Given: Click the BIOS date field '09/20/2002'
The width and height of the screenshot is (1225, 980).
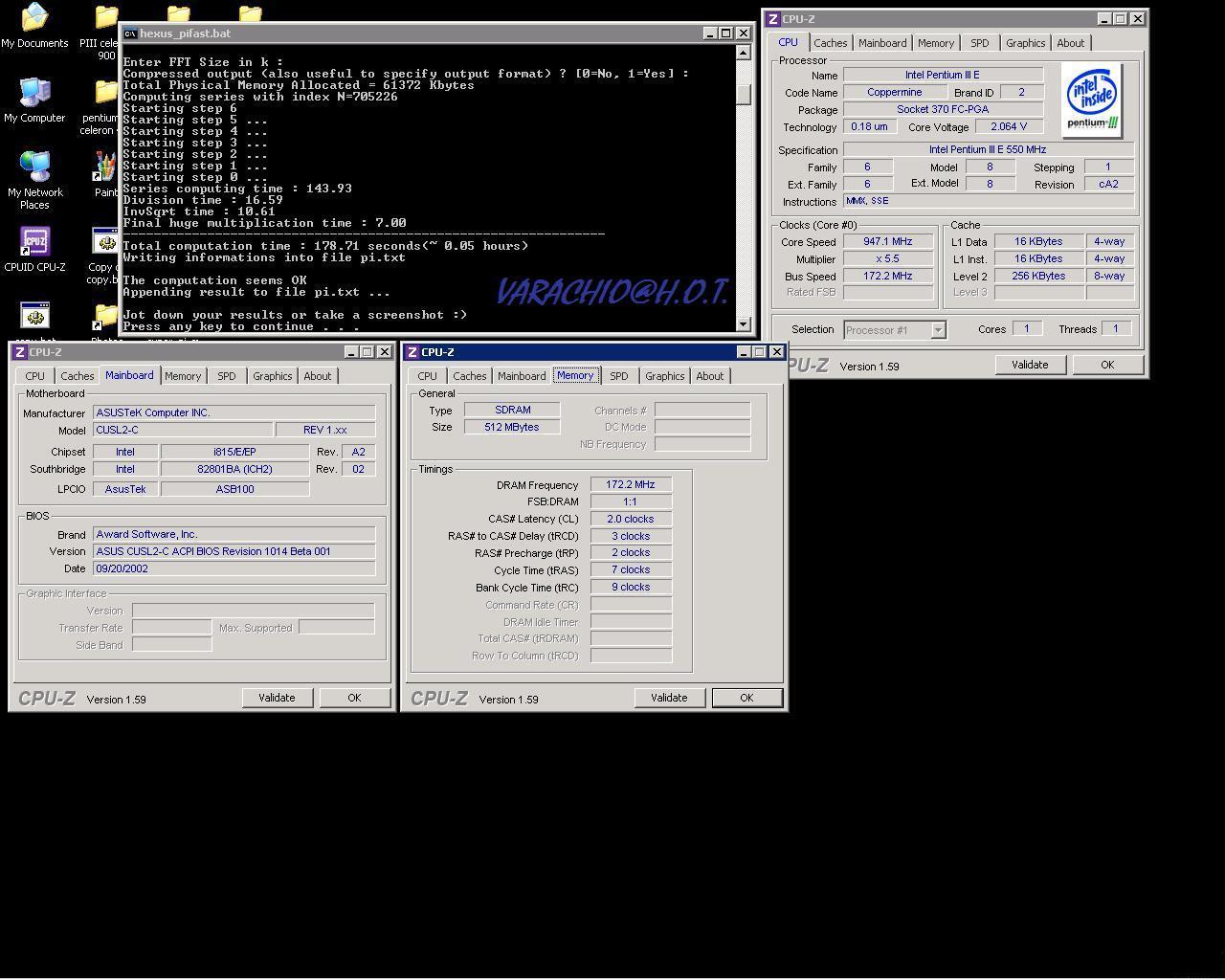Looking at the screenshot, I should click(234, 568).
